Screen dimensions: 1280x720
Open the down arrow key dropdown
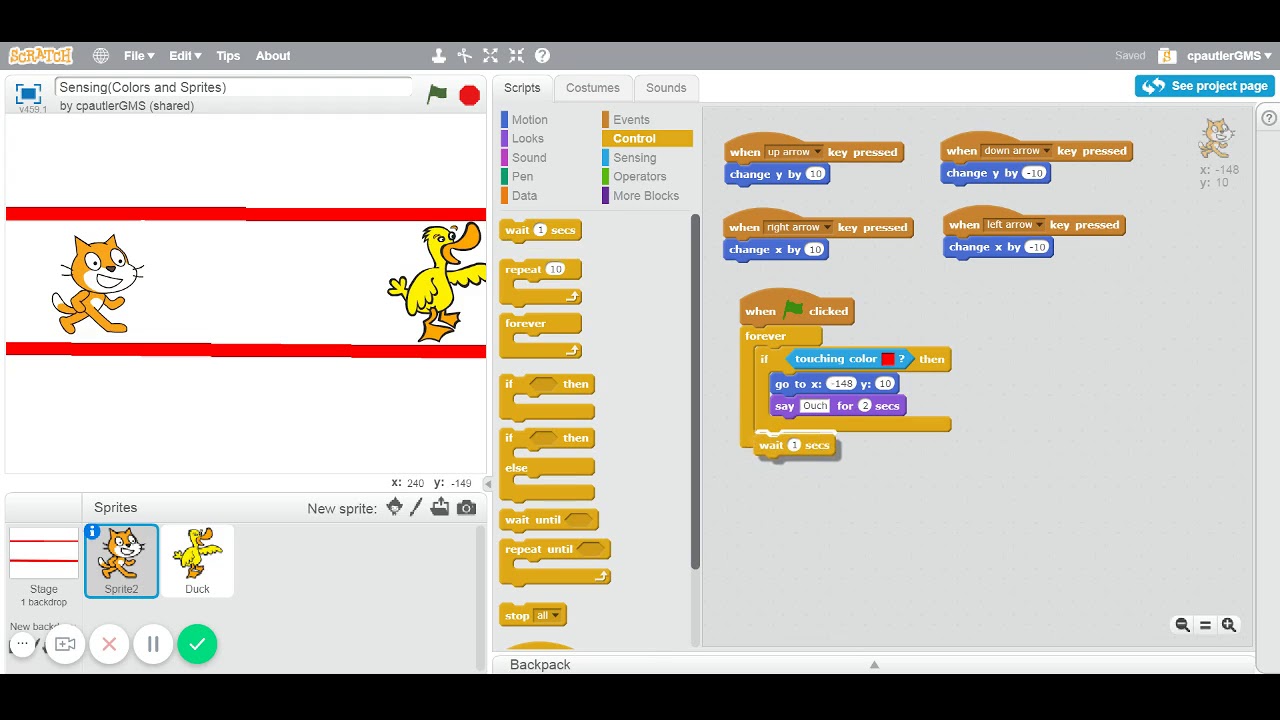1017,151
